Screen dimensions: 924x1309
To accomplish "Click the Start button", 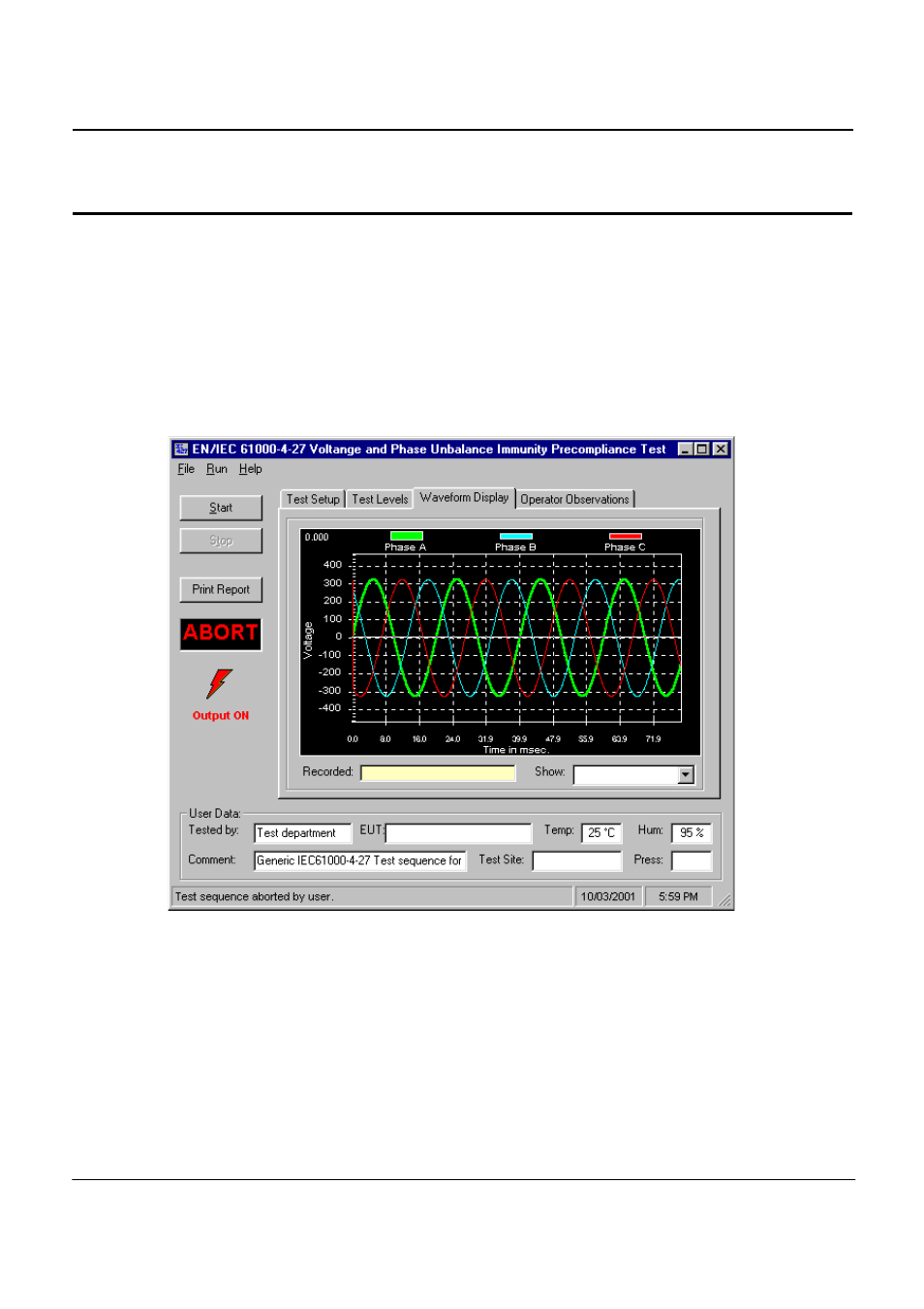I will pyautogui.click(x=221, y=508).
